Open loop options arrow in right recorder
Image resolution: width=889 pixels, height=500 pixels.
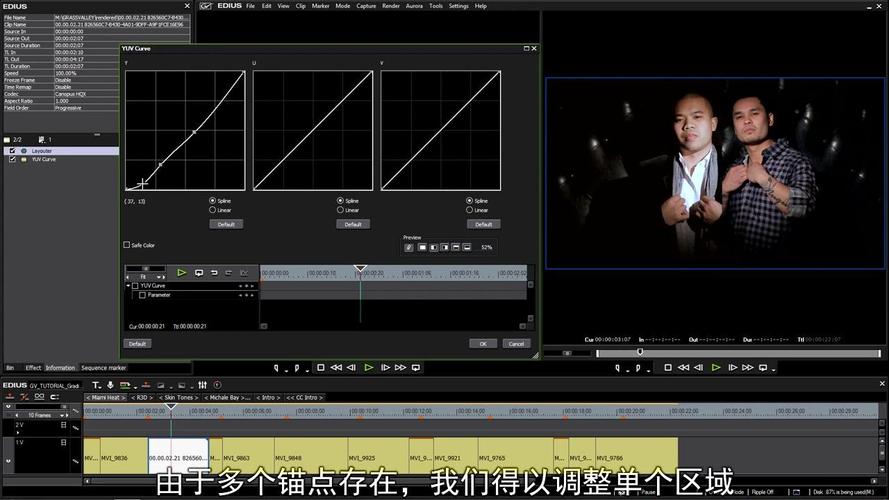click(773, 370)
